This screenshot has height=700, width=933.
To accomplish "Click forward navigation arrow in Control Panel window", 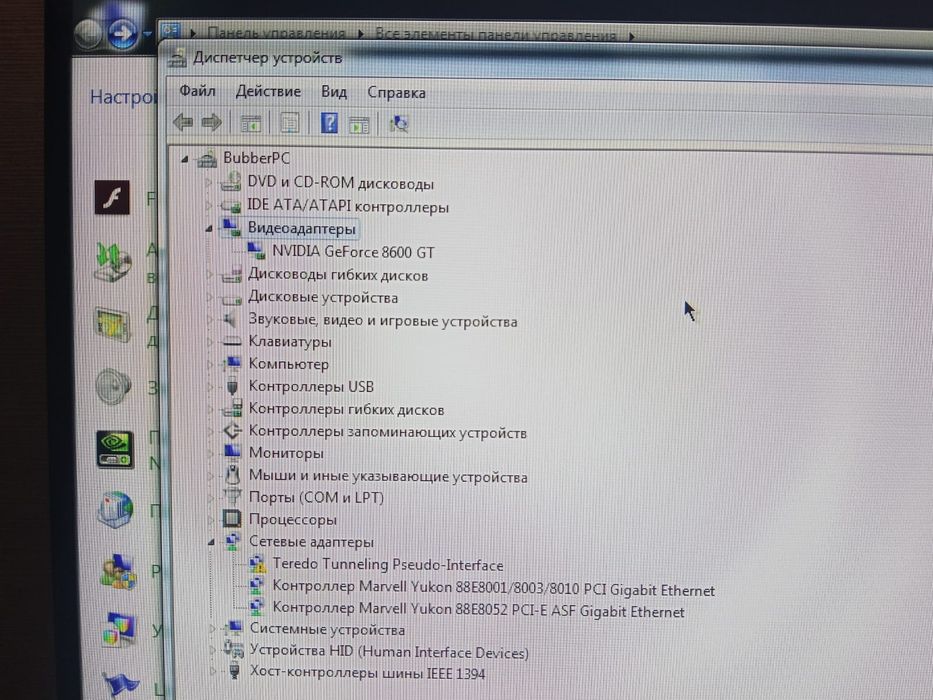I will click(x=123, y=33).
